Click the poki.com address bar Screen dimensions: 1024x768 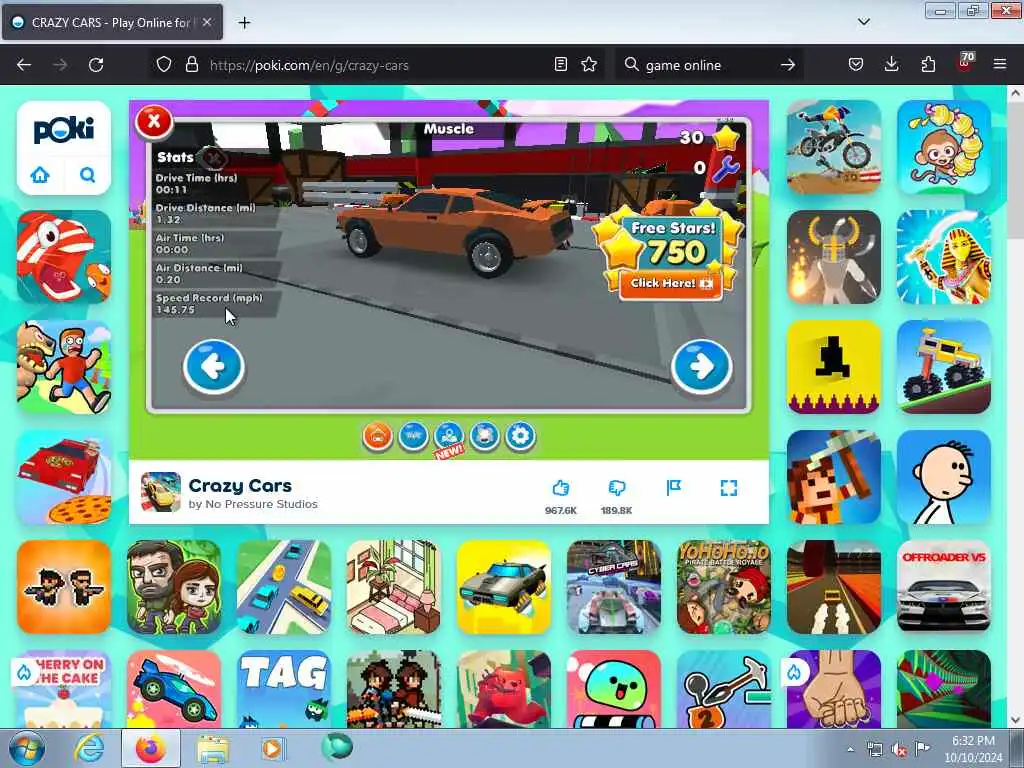pos(379,65)
